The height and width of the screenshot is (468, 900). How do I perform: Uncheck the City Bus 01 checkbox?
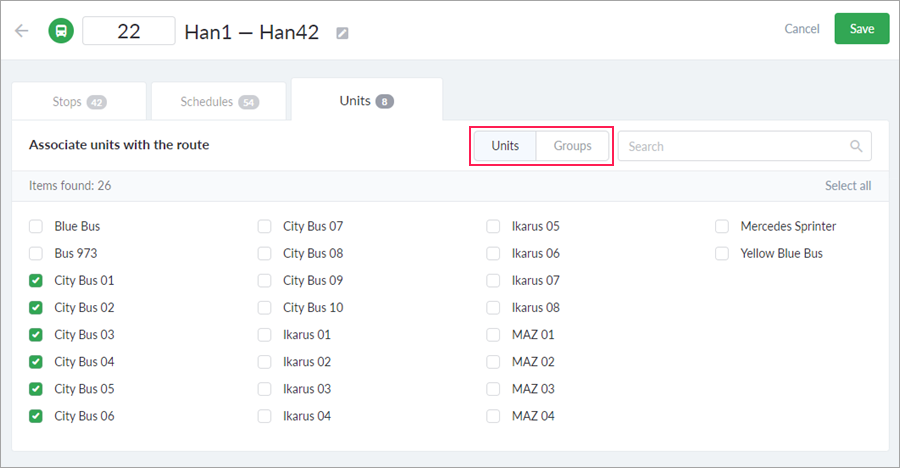(36, 281)
